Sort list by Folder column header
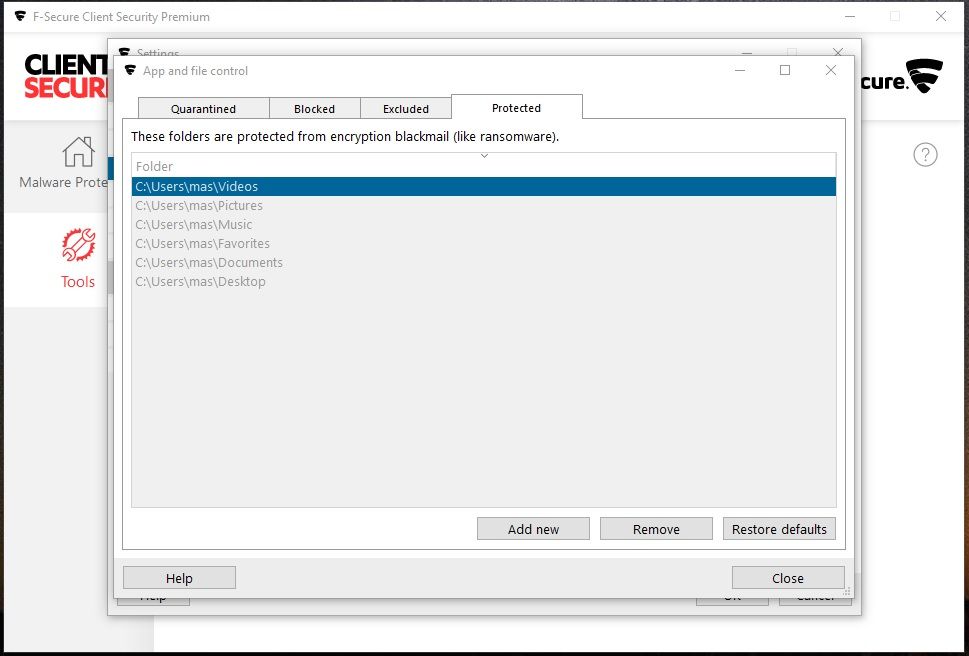Viewport: 969px width, 656px height. click(484, 166)
